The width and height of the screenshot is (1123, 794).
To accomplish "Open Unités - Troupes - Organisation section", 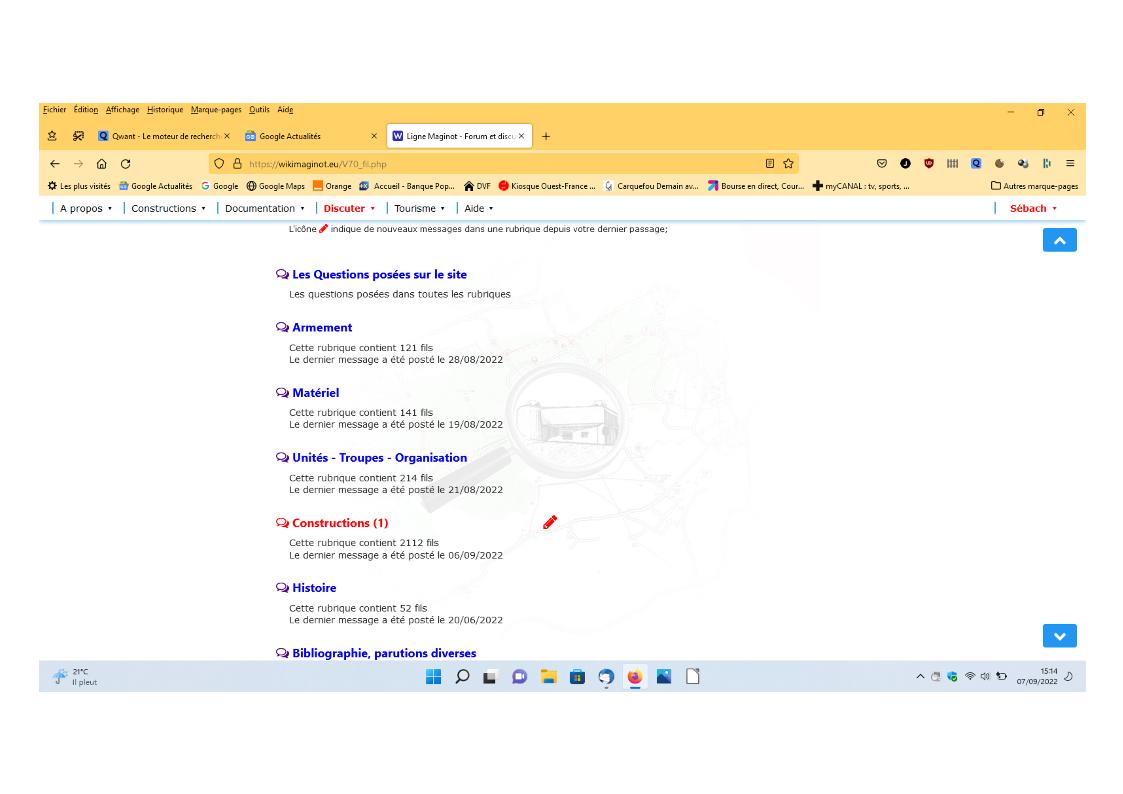I will tap(379, 458).
